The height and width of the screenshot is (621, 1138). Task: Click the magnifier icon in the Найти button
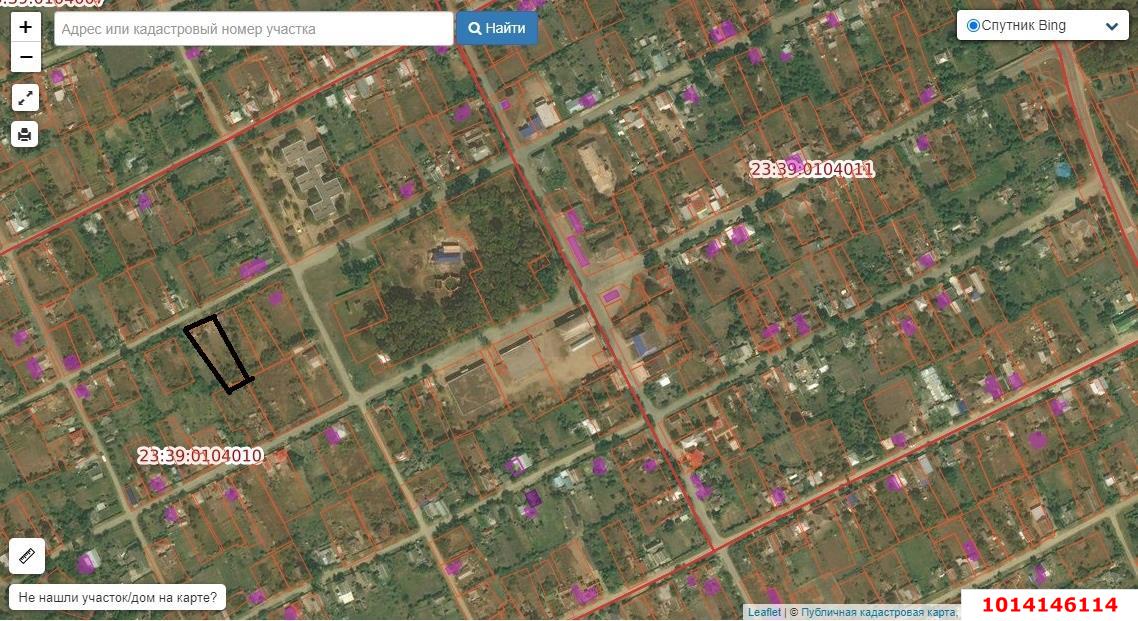coord(475,29)
